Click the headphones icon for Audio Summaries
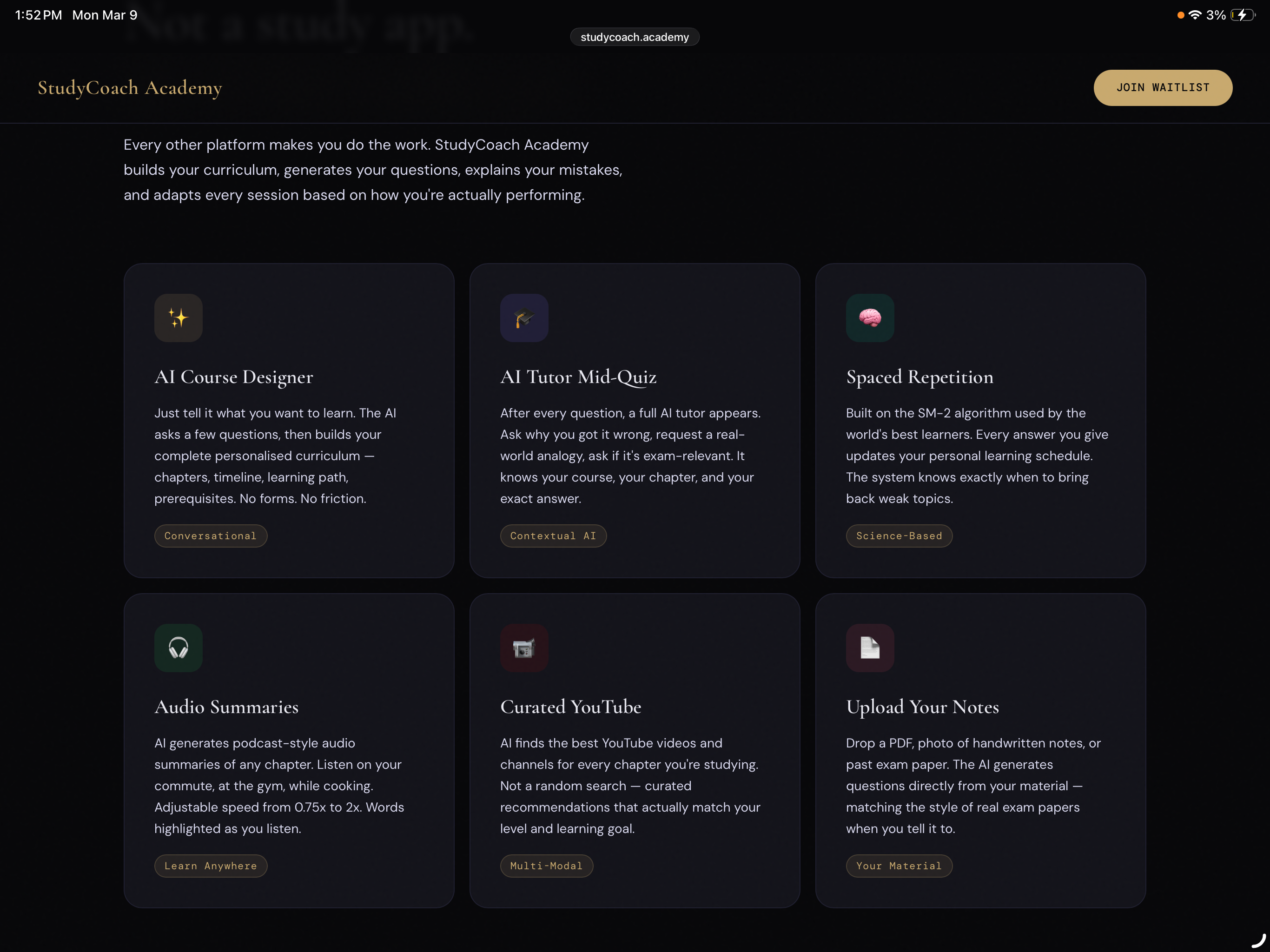Viewport: 1270px width, 952px height. pos(178,648)
